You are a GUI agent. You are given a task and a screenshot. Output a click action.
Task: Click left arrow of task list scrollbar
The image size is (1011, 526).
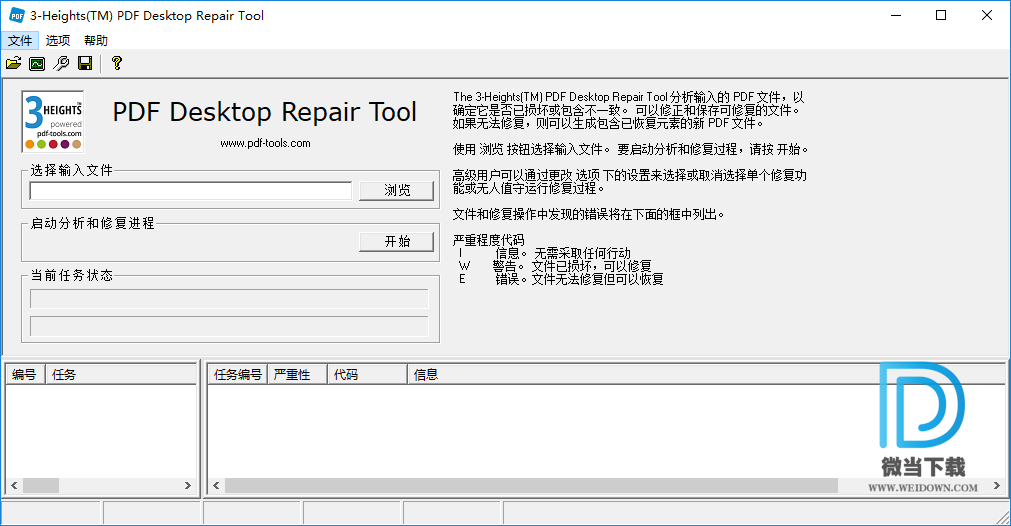[x=14, y=485]
